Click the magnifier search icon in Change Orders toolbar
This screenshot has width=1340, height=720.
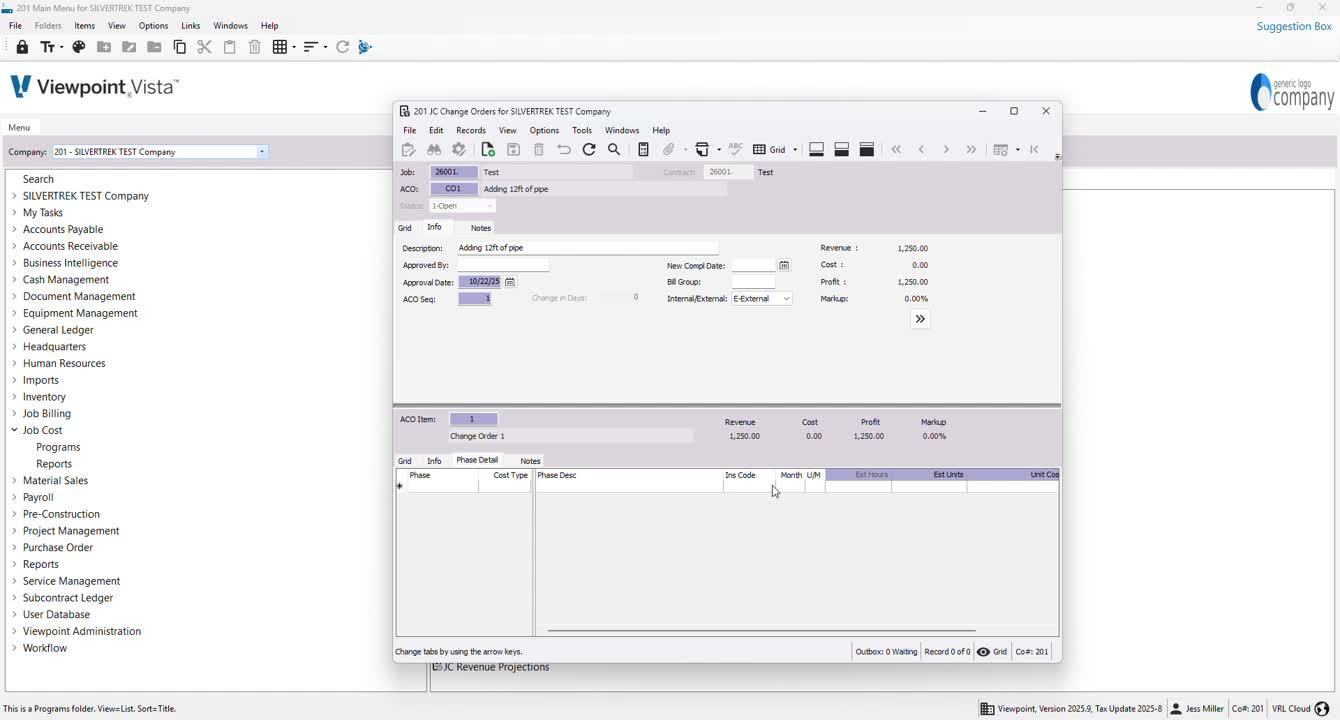[615, 150]
